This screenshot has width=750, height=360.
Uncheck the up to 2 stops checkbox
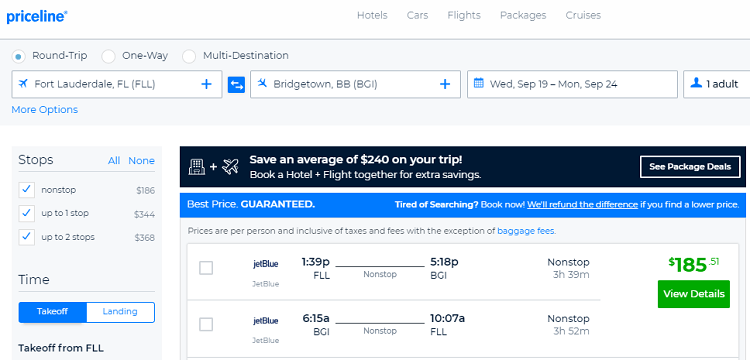tap(26, 237)
